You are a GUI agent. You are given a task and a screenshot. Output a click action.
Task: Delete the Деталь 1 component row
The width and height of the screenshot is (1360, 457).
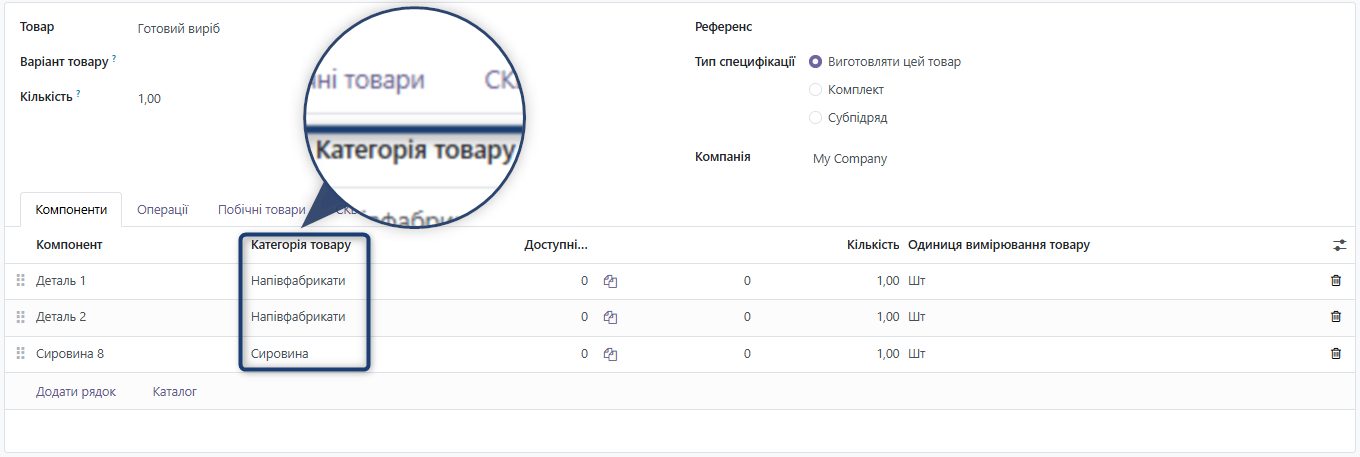click(1336, 281)
